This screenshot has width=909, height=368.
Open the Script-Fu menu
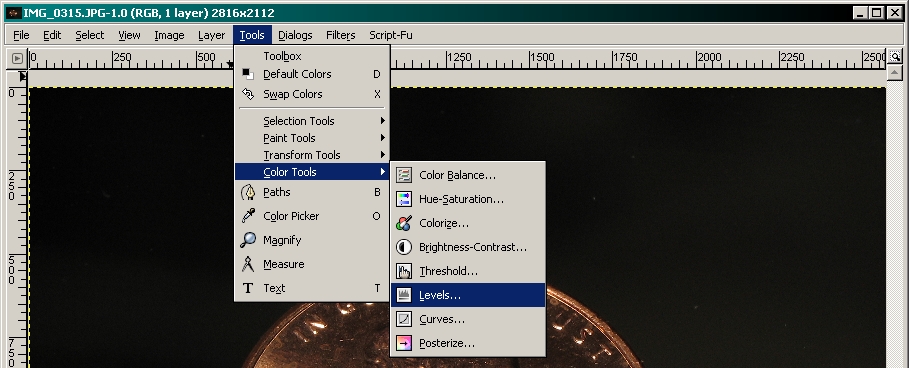[391, 35]
